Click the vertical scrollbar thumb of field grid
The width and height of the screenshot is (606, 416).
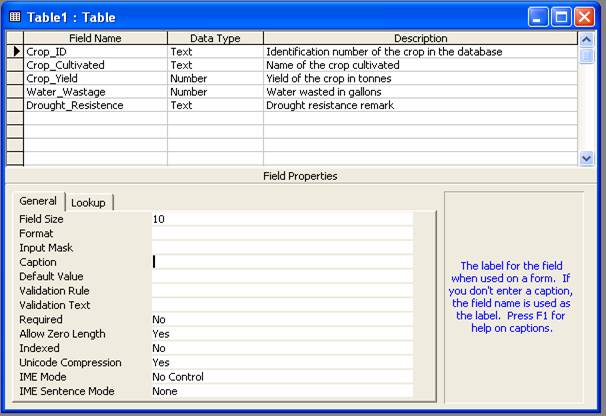(x=586, y=55)
